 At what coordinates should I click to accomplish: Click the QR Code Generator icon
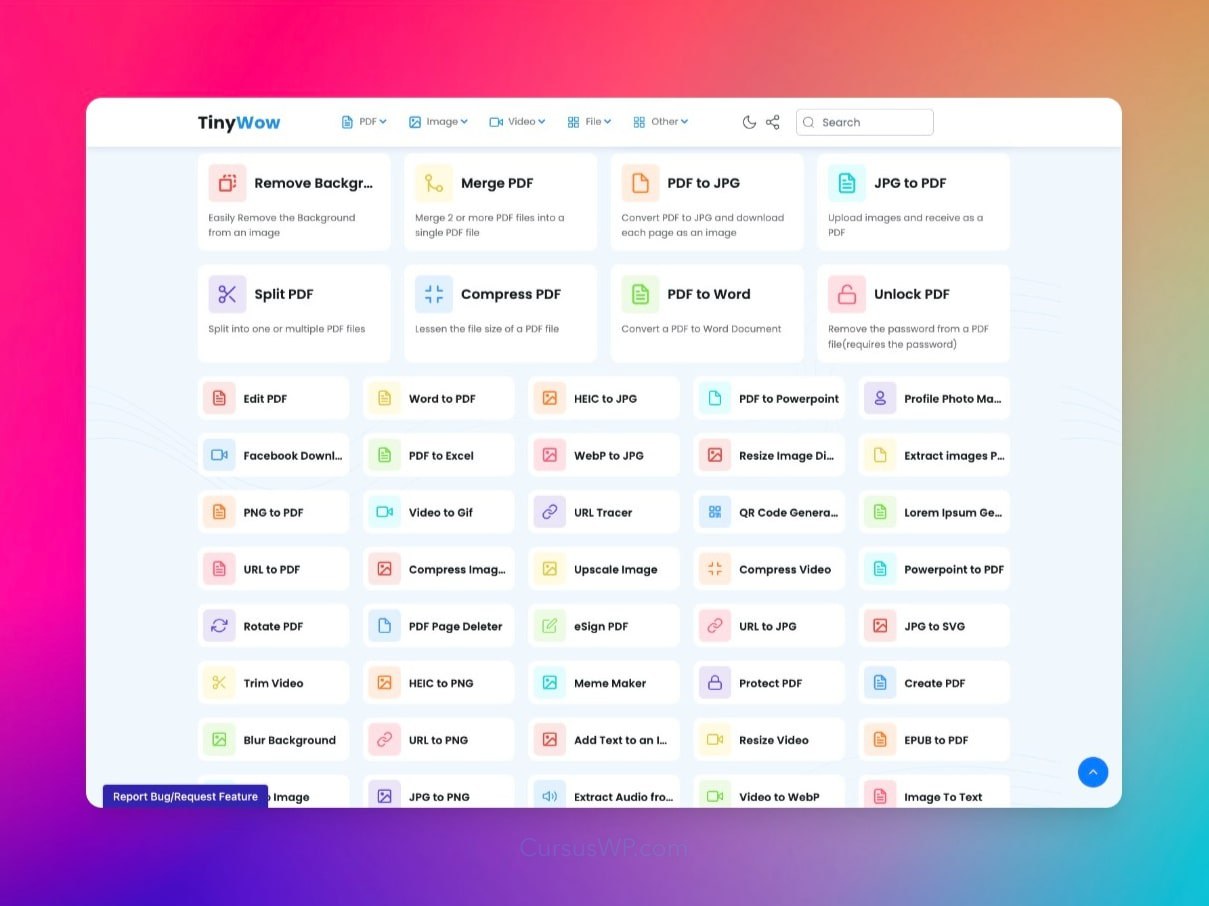pyautogui.click(x=715, y=512)
